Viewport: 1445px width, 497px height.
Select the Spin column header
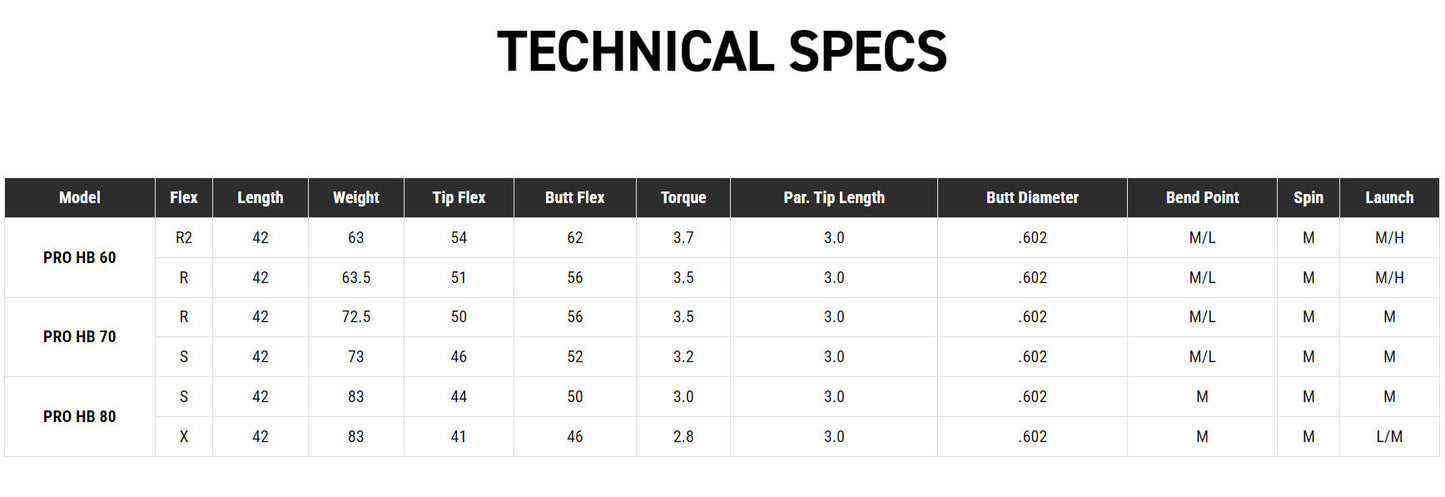coord(1308,198)
